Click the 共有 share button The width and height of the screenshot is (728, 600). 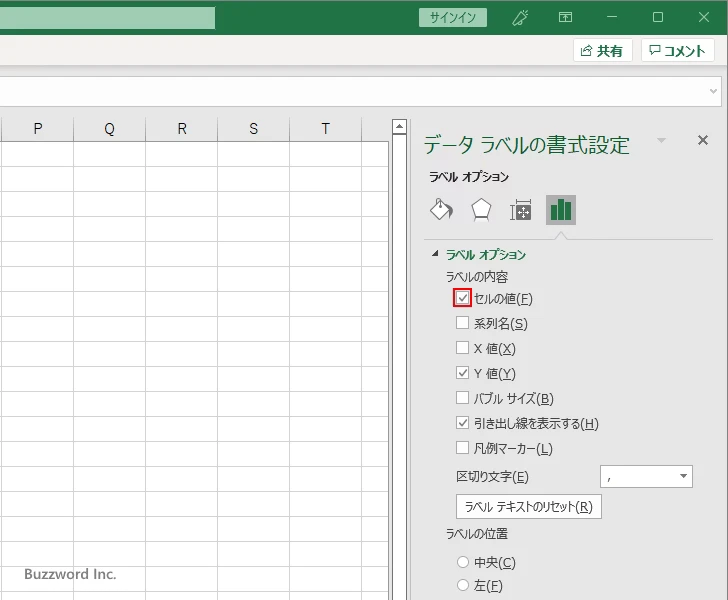602,50
